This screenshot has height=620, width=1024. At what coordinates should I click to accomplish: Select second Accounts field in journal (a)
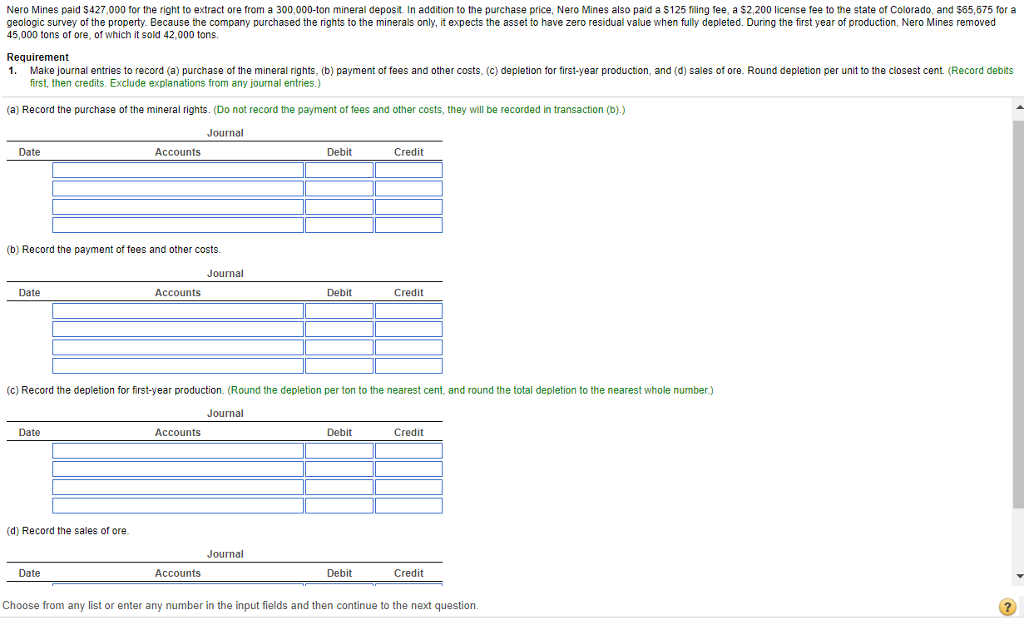coord(178,188)
